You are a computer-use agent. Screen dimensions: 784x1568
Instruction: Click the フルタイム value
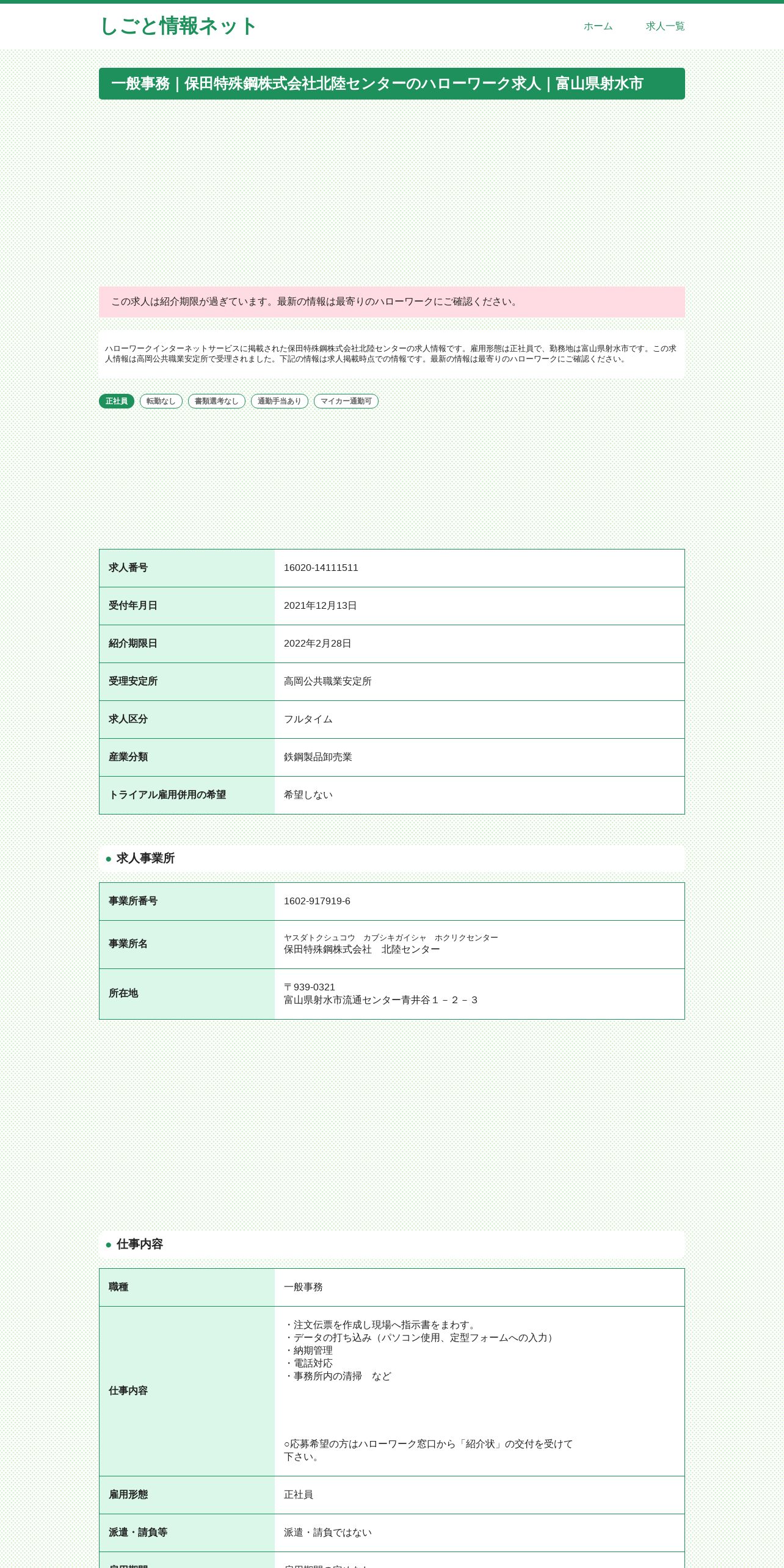(308, 719)
